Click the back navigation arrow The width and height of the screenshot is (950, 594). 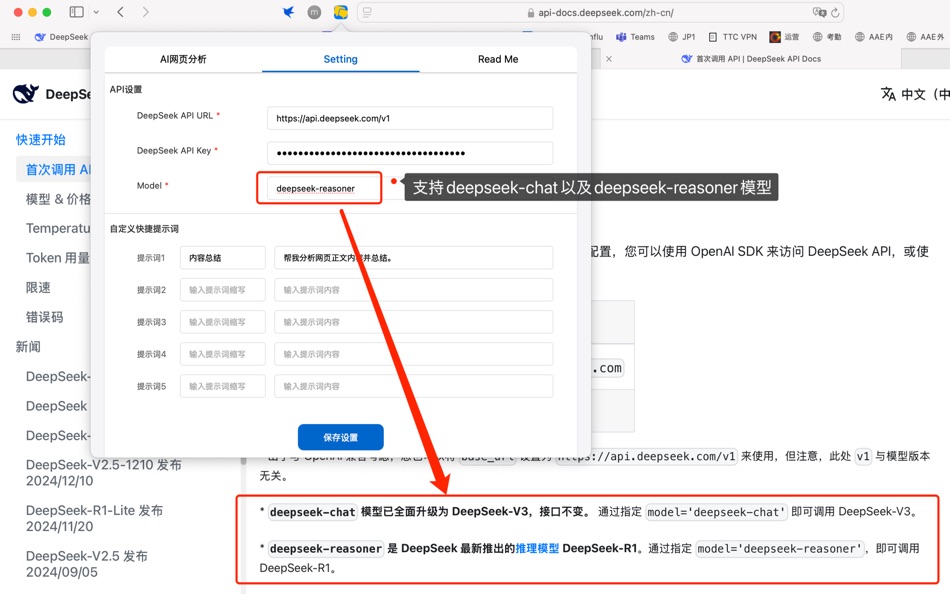120,12
